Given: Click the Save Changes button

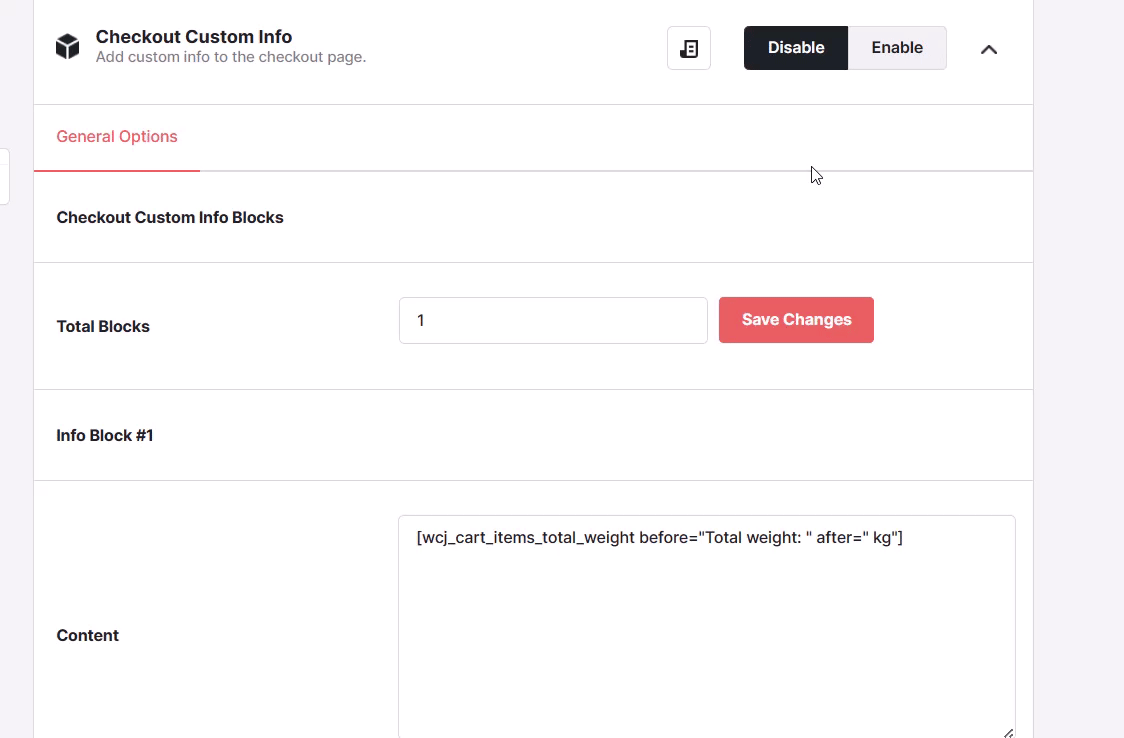Looking at the screenshot, I should pos(796,320).
